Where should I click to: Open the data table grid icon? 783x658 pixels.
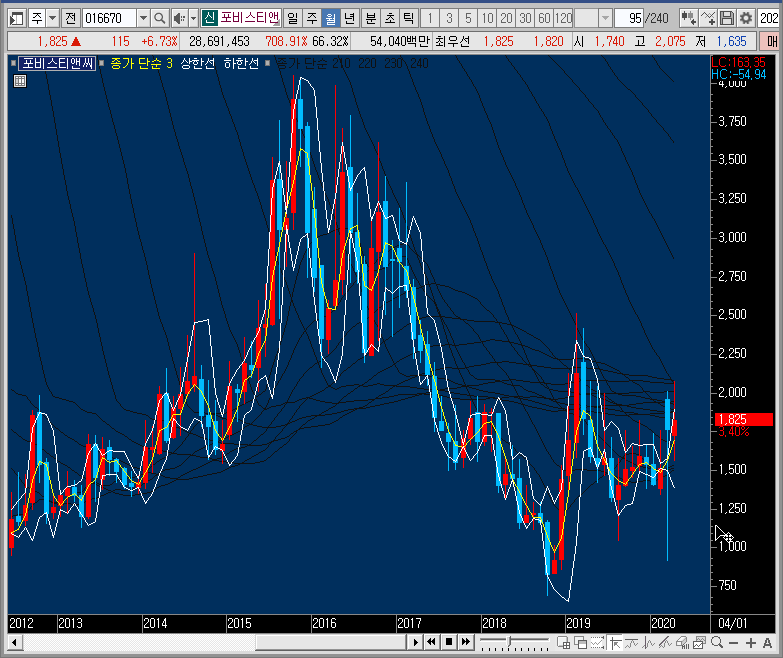[x=20, y=81]
